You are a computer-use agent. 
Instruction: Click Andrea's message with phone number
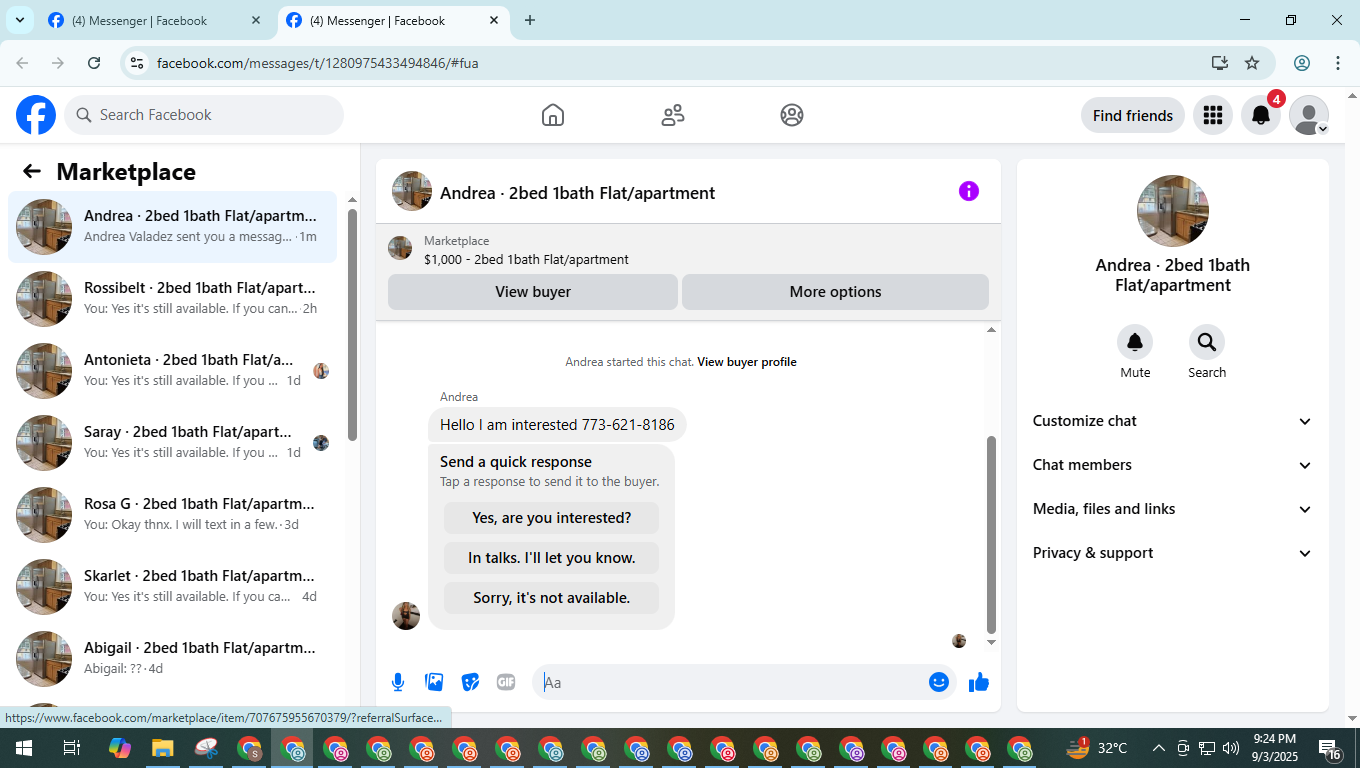point(557,425)
